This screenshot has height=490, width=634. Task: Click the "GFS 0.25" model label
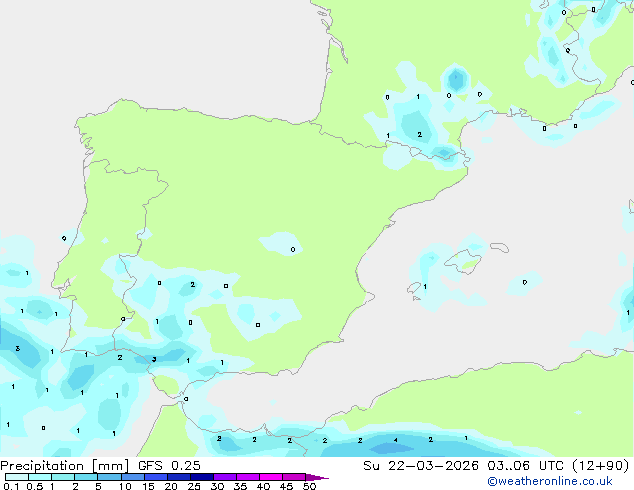(169, 466)
